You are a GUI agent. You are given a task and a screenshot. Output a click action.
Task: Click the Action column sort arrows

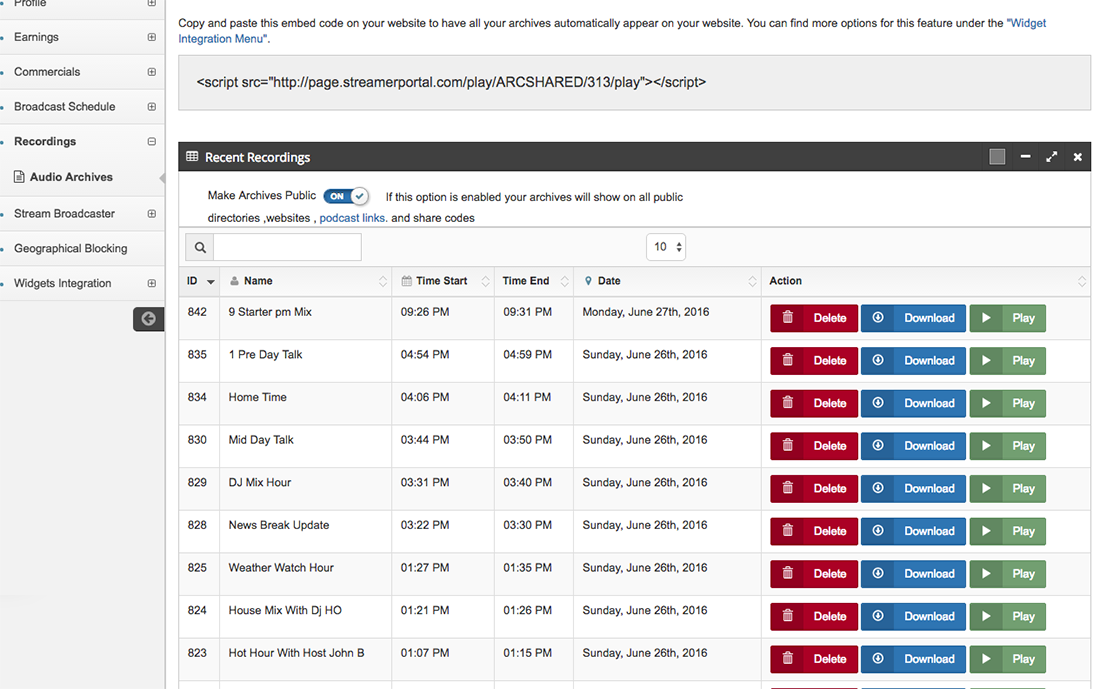(x=1082, y=281)
